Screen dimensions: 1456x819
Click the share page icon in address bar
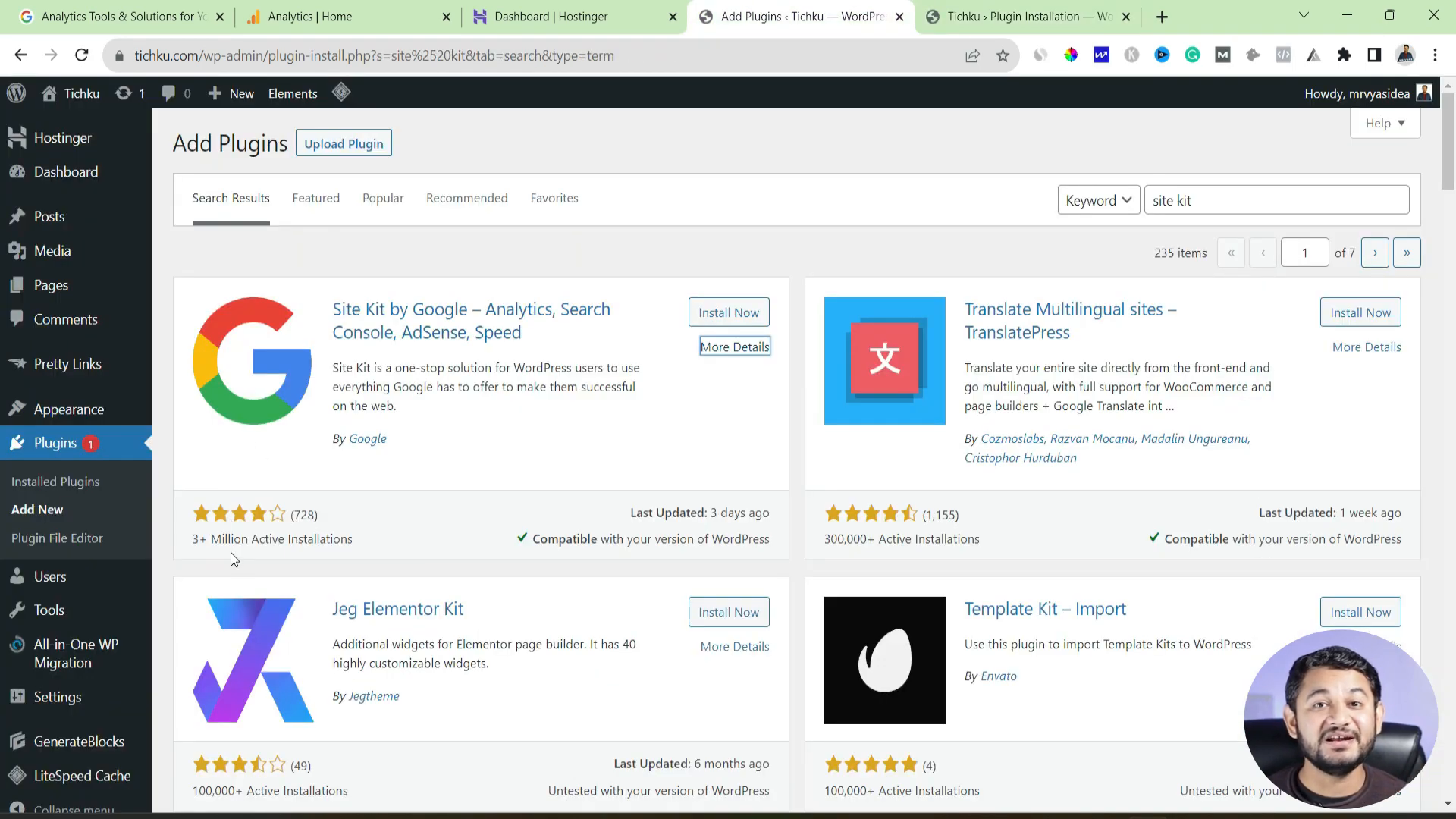coord(972,55)
